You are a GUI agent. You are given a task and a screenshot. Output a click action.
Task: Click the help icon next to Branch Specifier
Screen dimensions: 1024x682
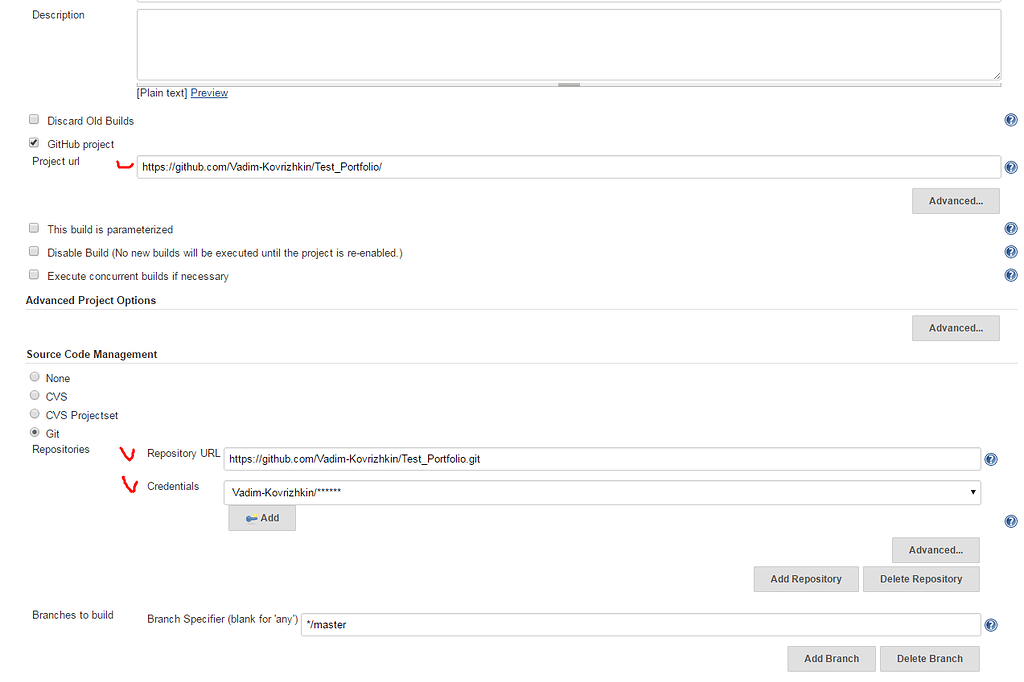990,624
